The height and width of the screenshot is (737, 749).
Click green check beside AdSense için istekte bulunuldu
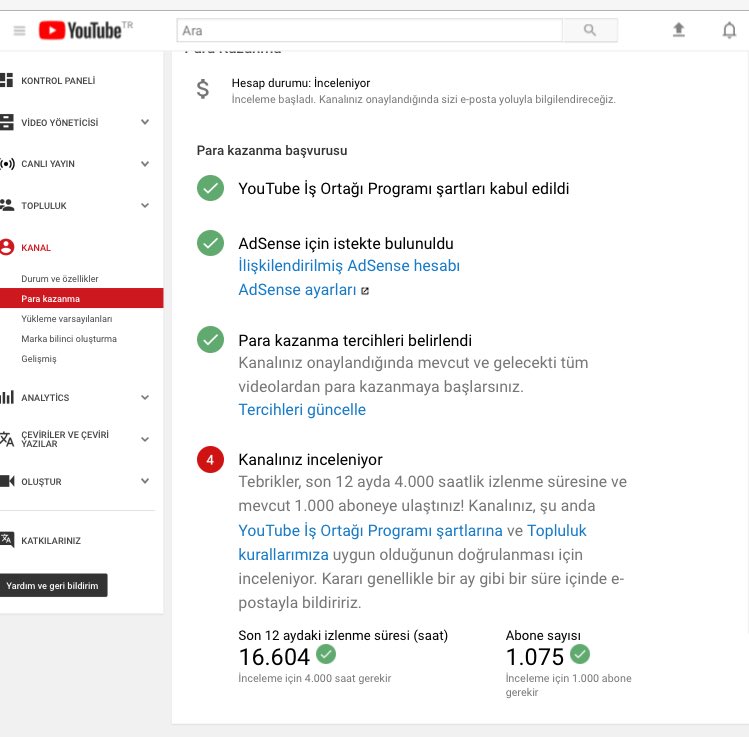pos(210,243)
